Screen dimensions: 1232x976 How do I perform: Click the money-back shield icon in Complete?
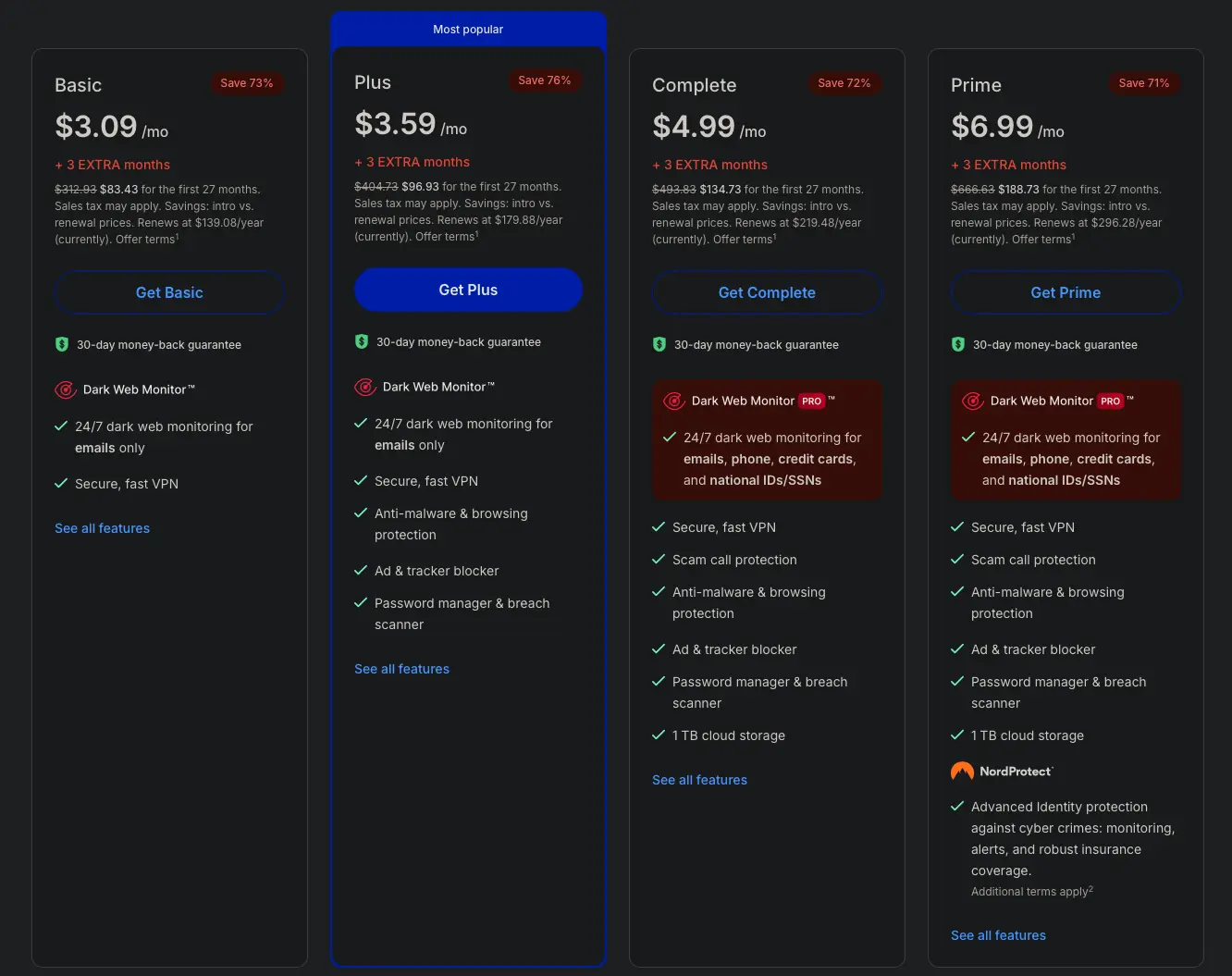[x=659, y=344]
